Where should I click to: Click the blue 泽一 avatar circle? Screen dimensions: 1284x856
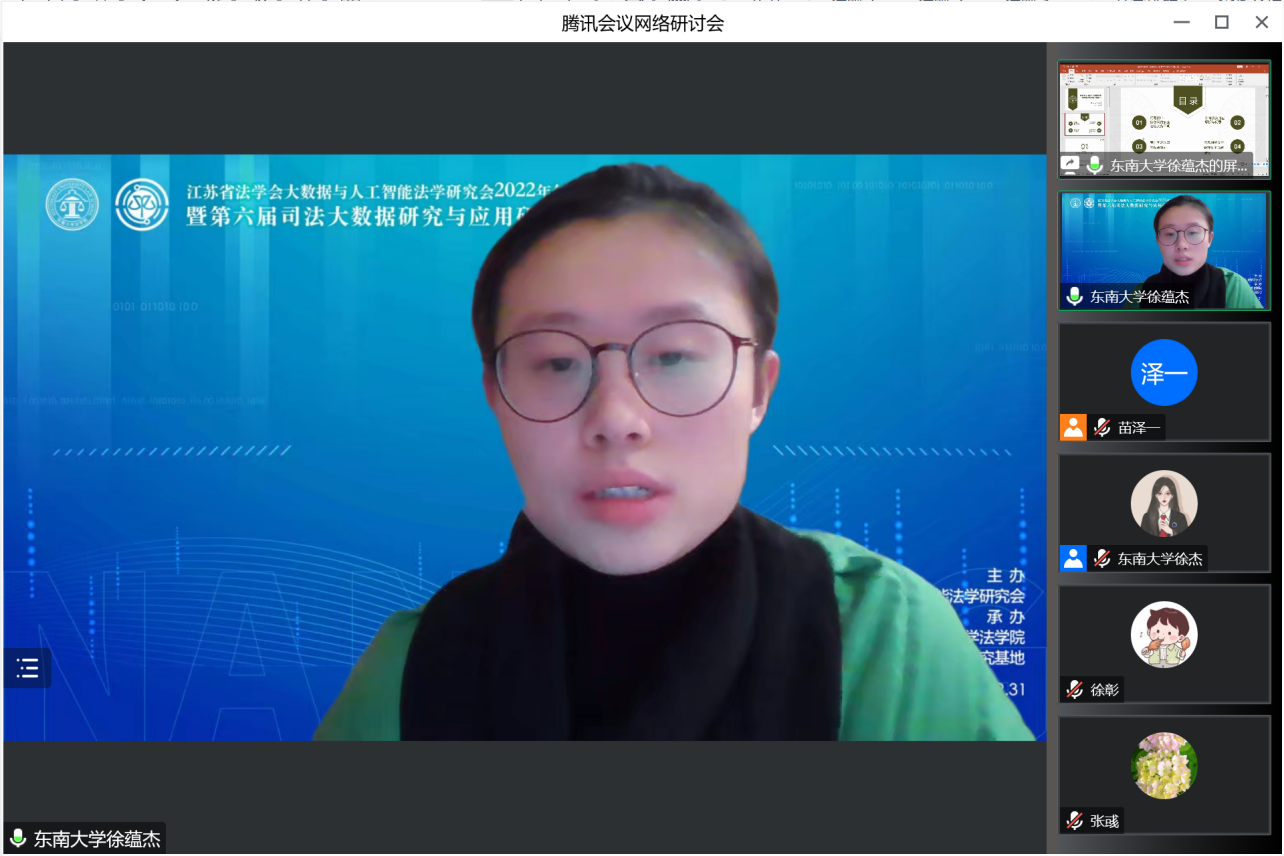tap(1164, 373)
